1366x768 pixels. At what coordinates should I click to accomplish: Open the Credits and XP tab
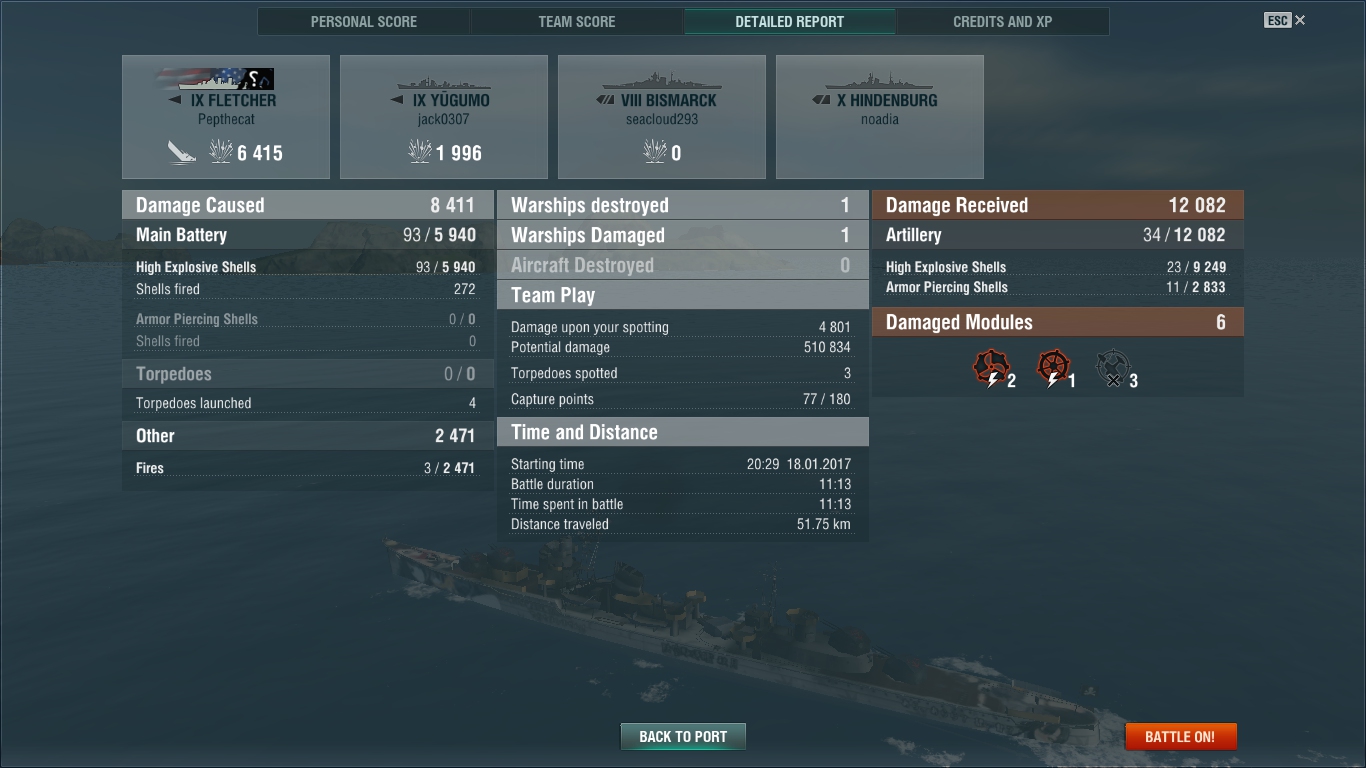(1003, 21)
